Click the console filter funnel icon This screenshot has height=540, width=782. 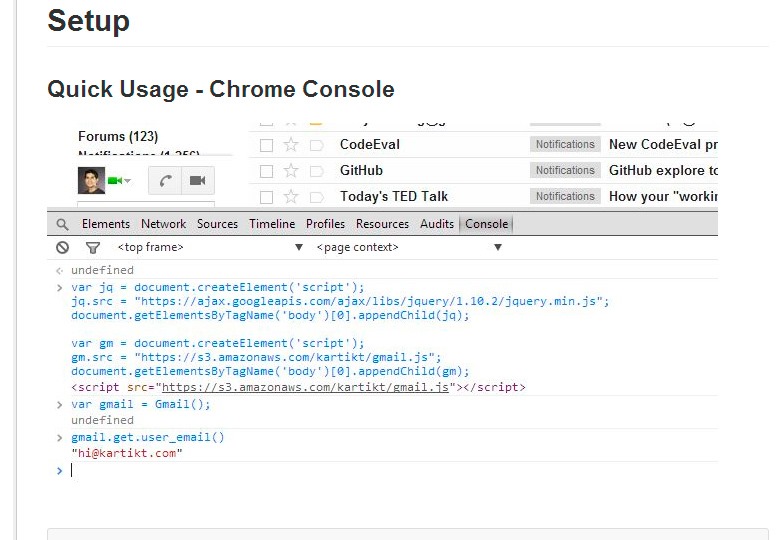[x=93, y=247]
